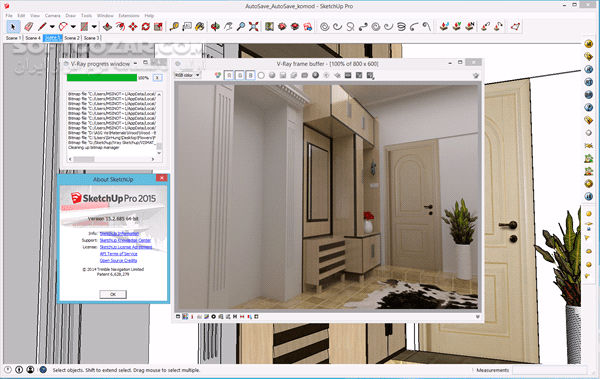Toggle the green G channel button
This screenshot has width=600, height=379.
[240, 75]
